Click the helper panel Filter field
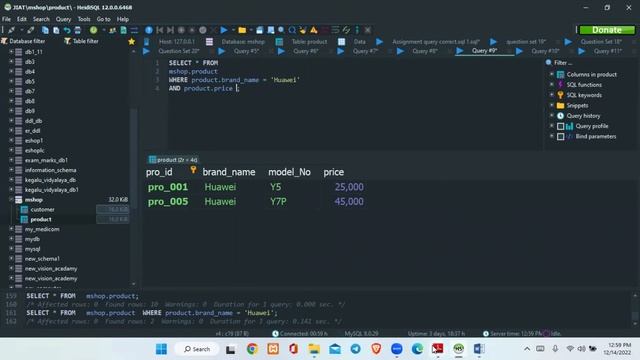 (x=592, y=63)
